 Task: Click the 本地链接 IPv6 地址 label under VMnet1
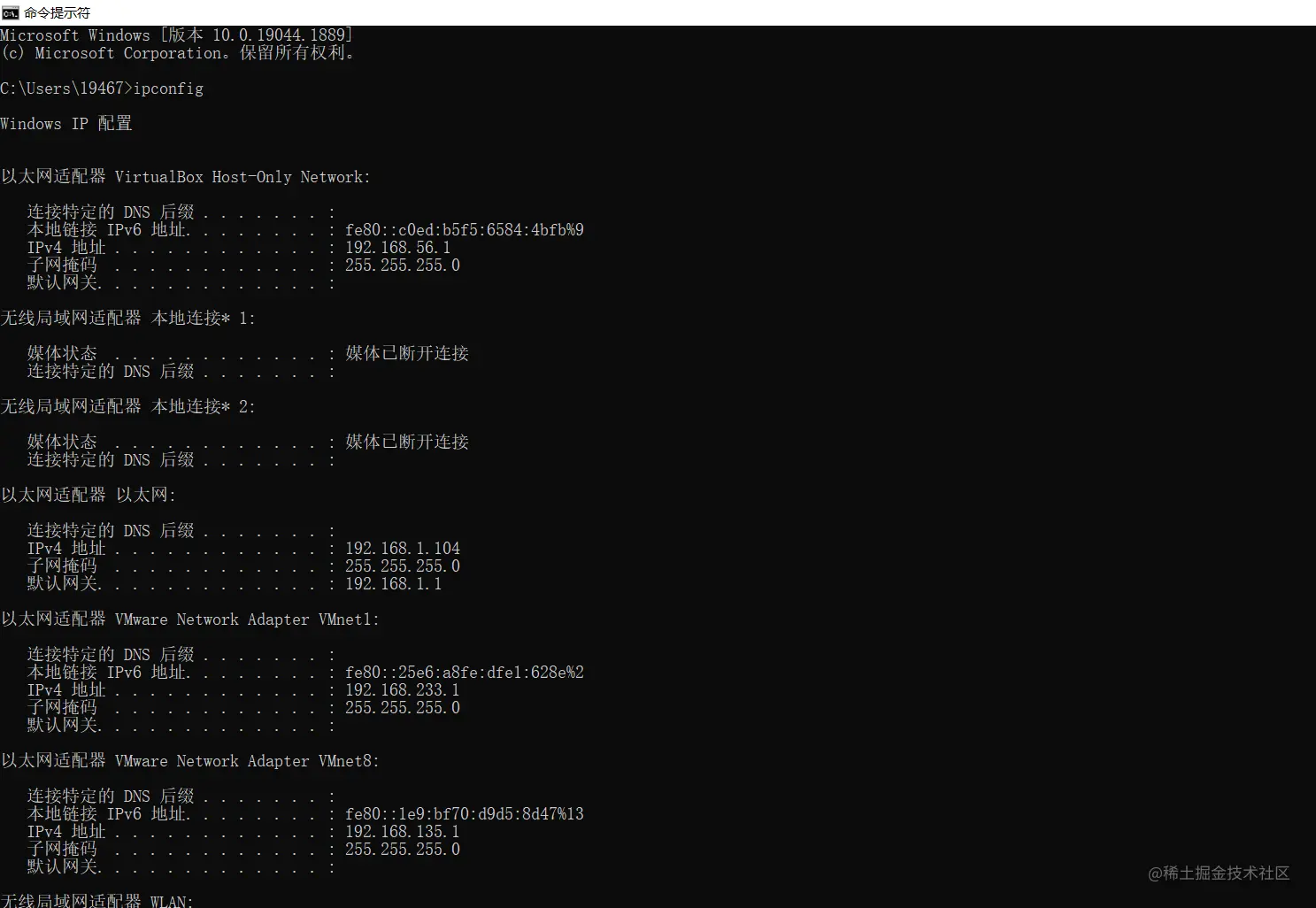108,673
